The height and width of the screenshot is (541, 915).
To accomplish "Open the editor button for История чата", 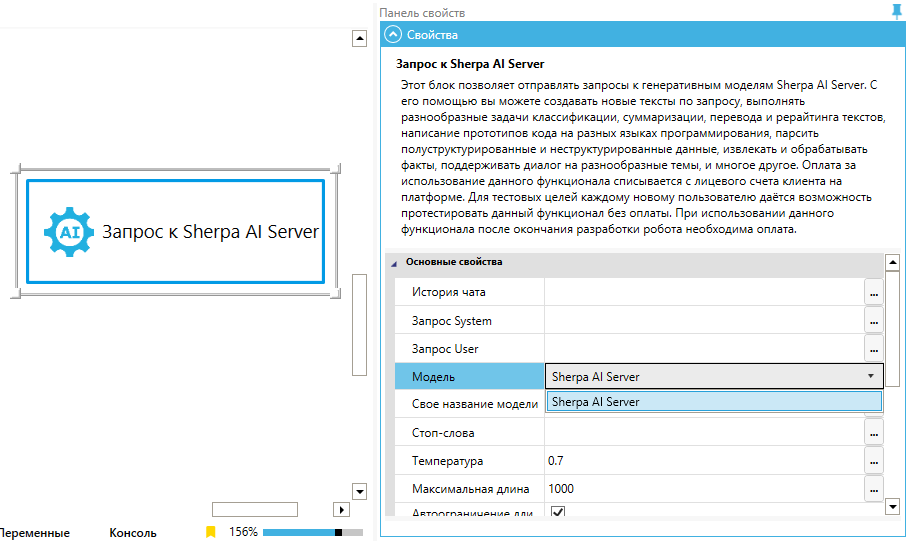I will point(874,293).
